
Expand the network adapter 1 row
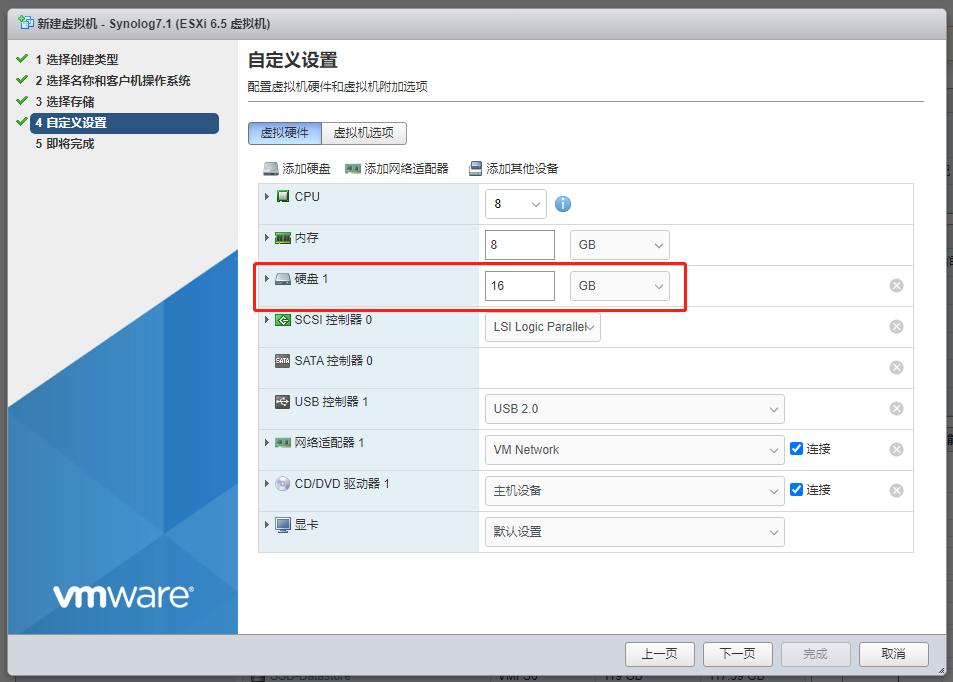(267, 443)
